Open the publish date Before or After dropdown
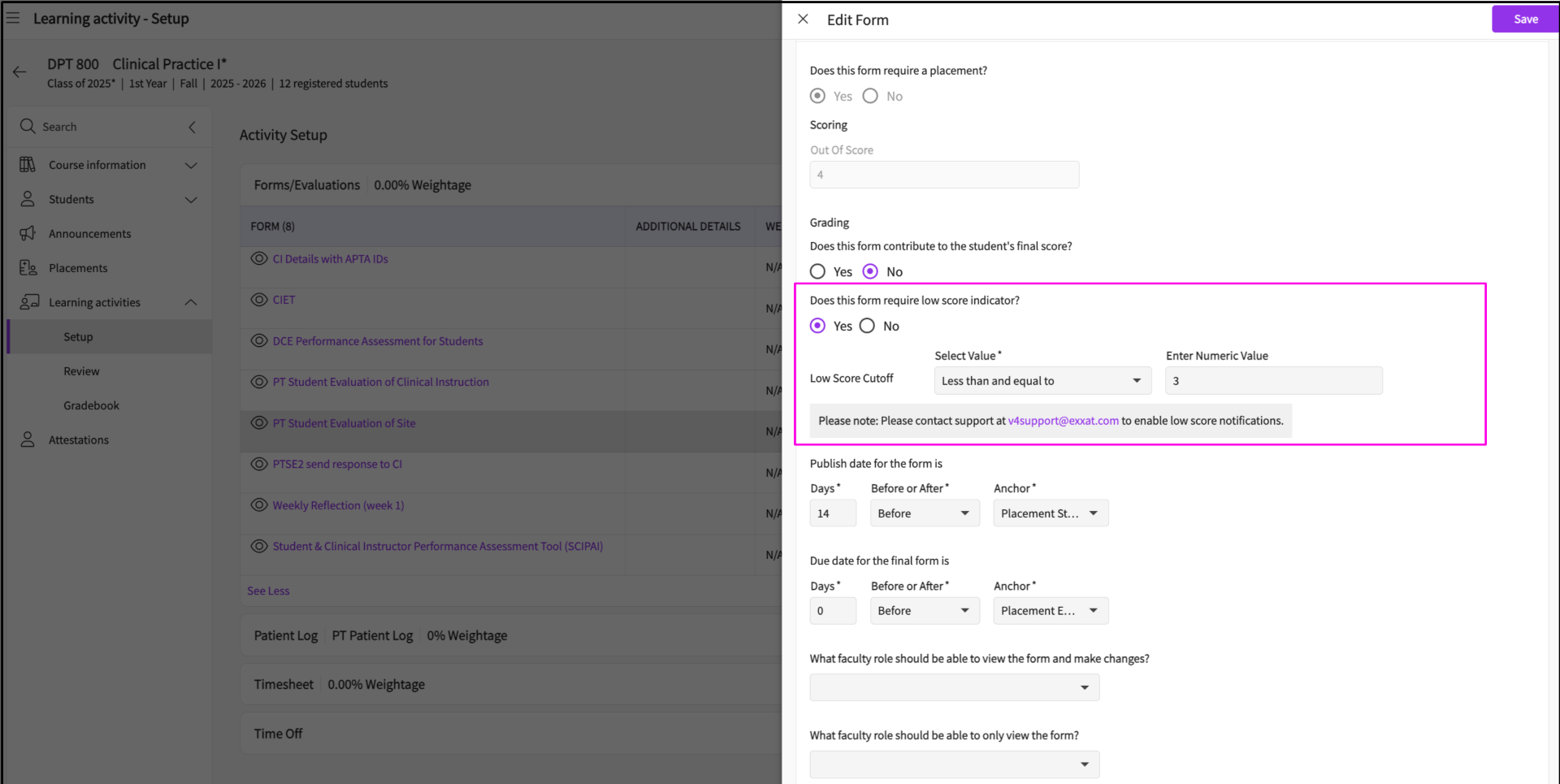The image size is (1560, 784). tap(925, 513)
